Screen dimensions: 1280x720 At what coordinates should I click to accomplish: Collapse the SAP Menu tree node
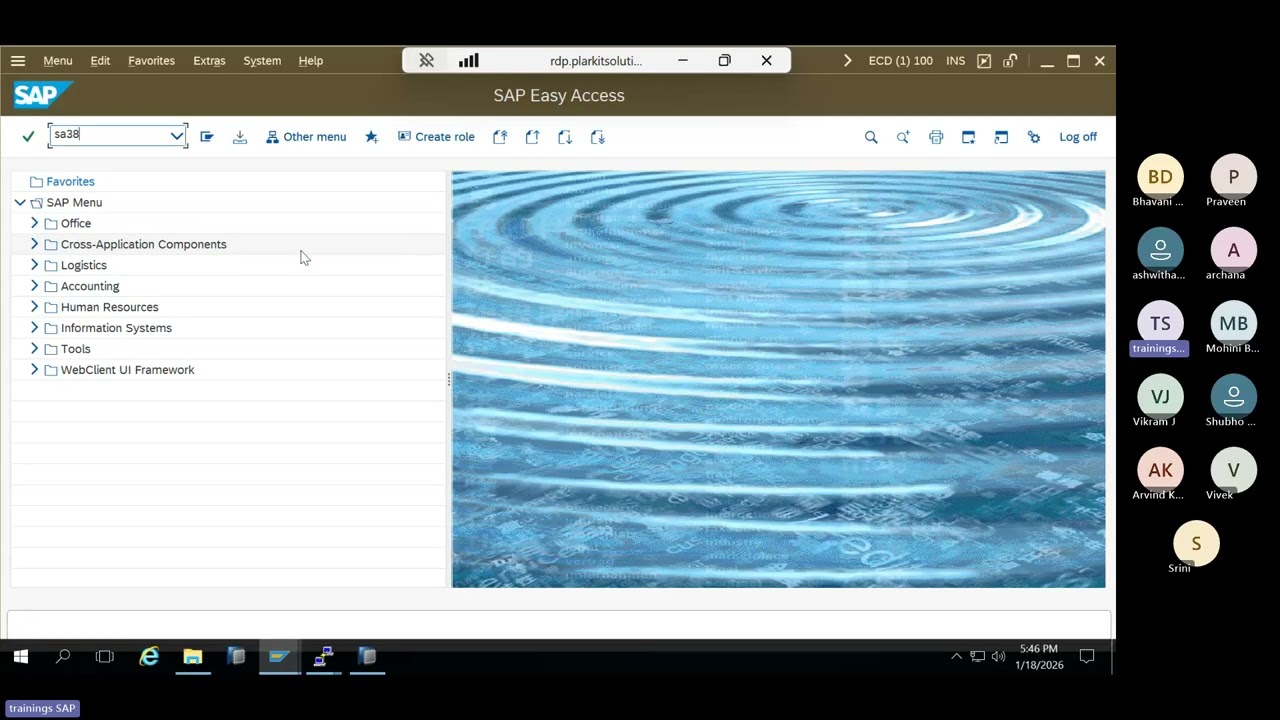tap(20, 202)
